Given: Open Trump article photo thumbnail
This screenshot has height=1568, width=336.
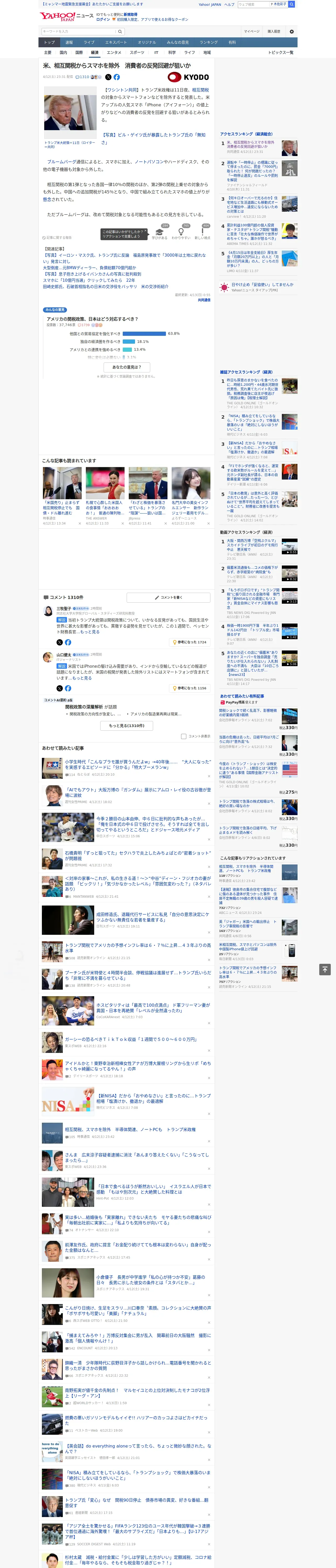Looking at the screenshot, I should click(70, 113).
